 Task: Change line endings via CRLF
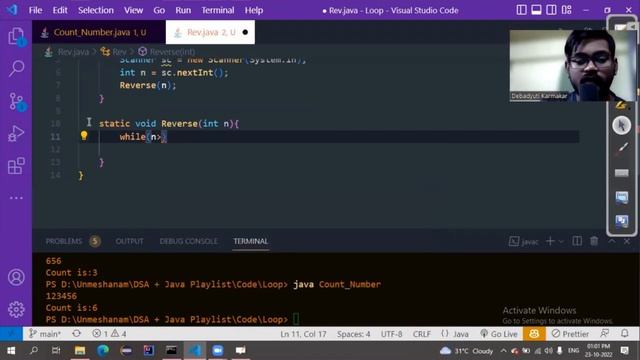click(x=422, y=334)
